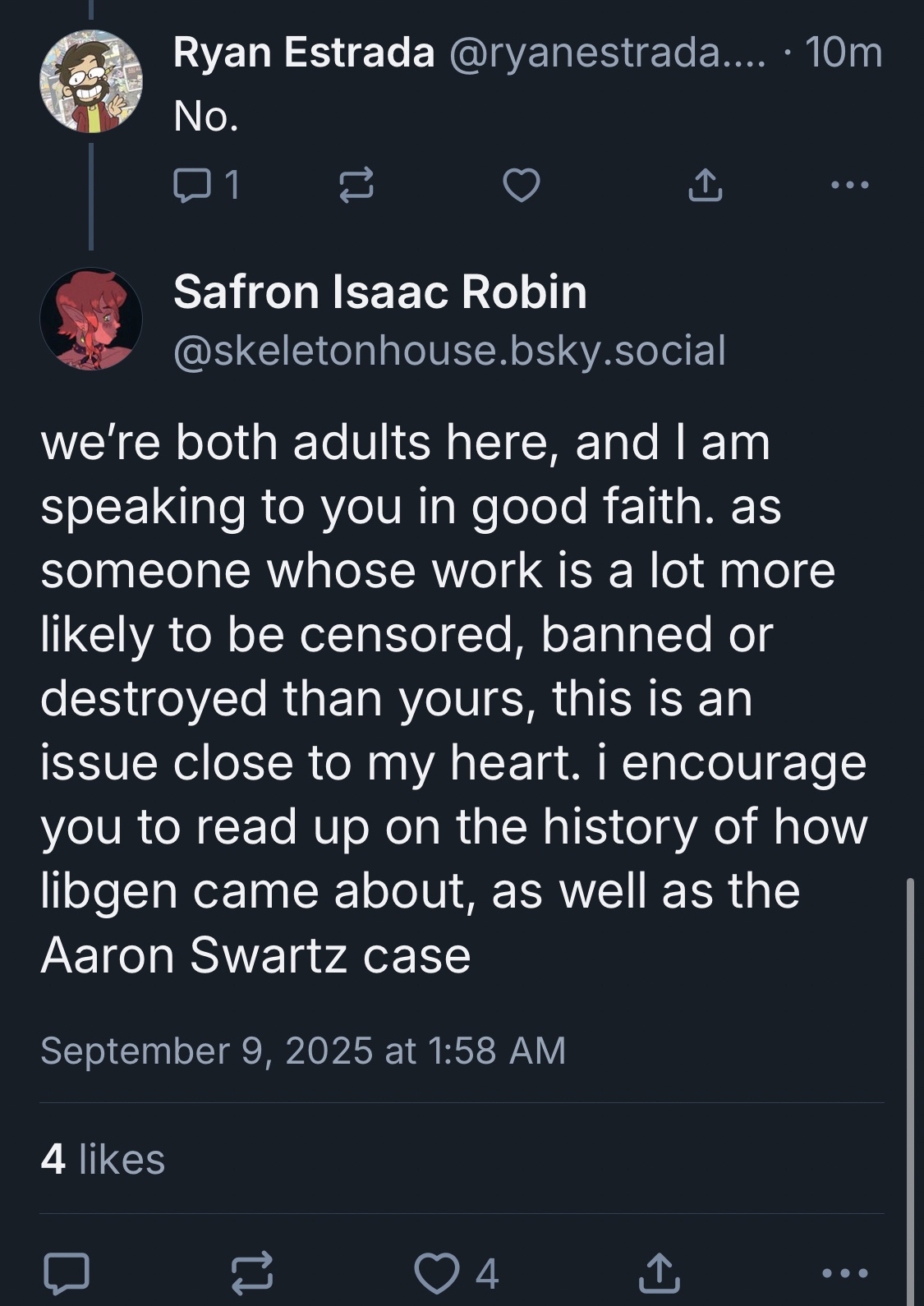Click the September 9, 2025 timestamp

[302, 1051]
